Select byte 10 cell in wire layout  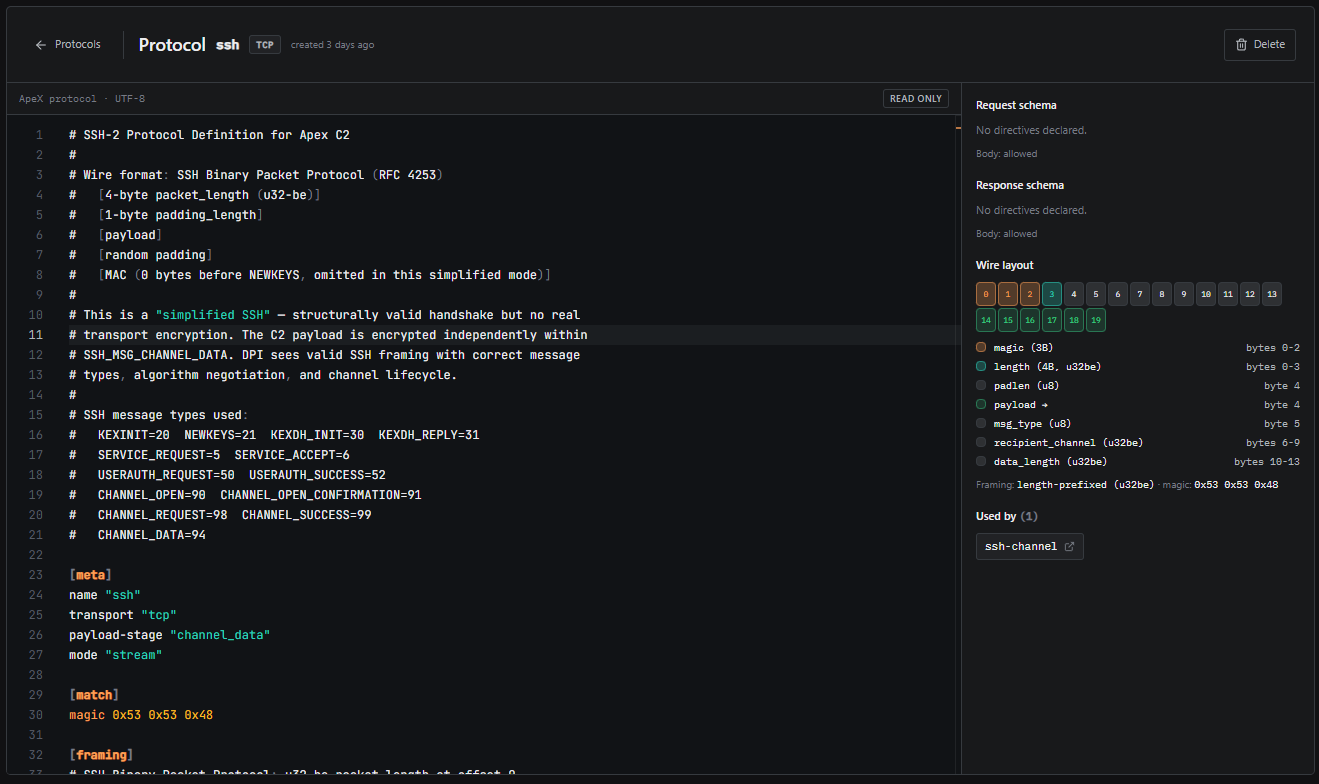[1206, 294]
